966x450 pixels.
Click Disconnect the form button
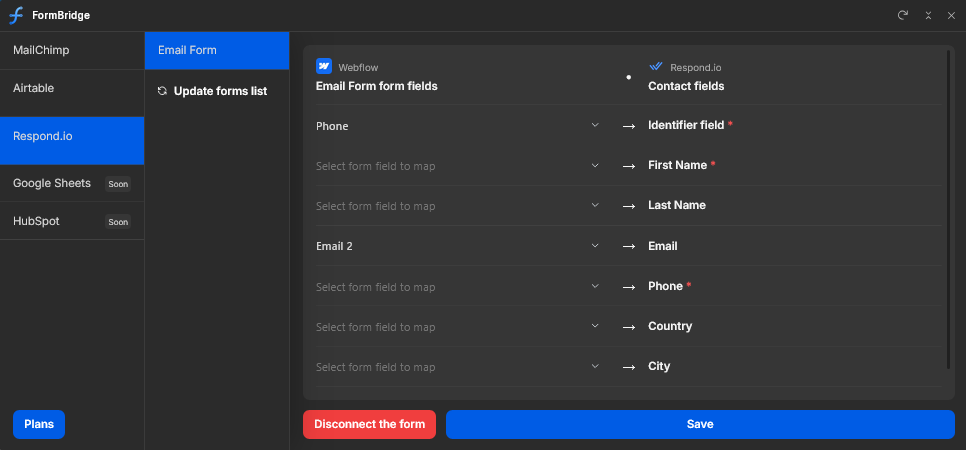click(370, 424)
